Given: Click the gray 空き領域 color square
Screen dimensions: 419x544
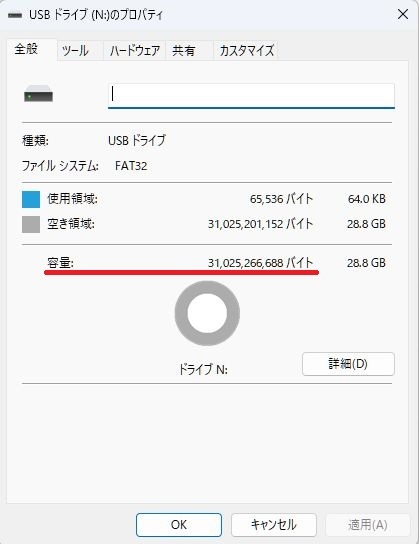Looking at the screenshot, I should click(x=31, y=224).
